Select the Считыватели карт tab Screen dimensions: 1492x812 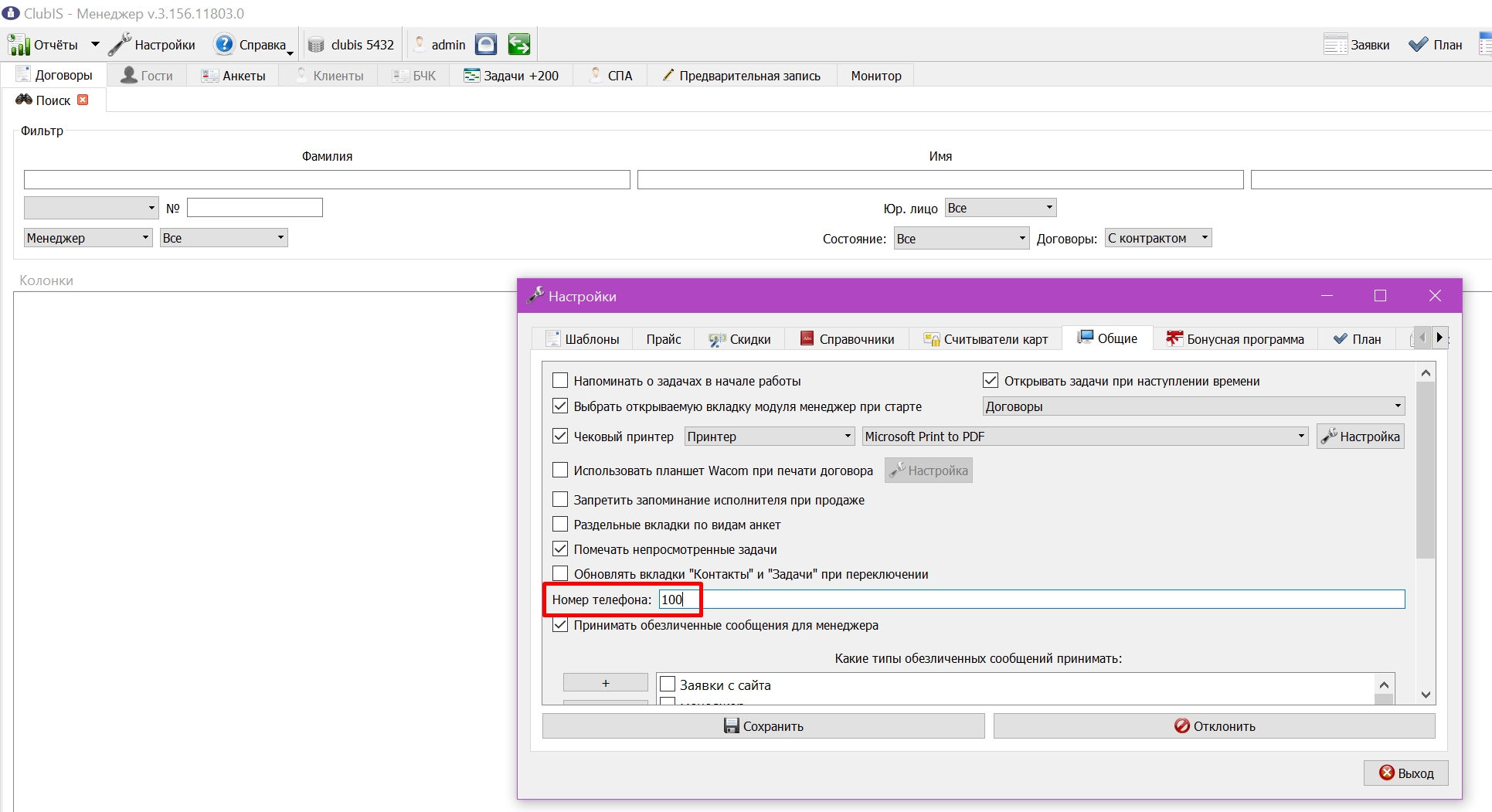986,339
